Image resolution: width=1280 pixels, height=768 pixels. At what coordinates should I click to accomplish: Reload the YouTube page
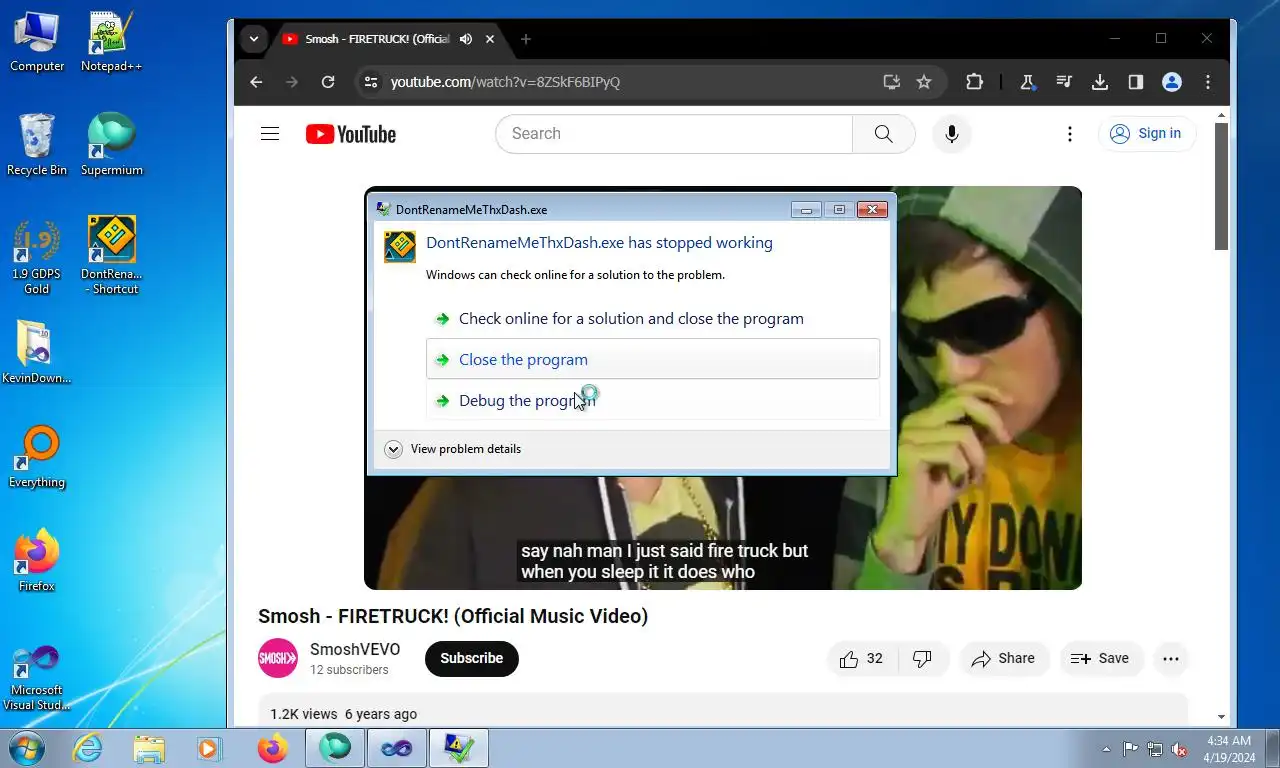(x=328, y=82)
